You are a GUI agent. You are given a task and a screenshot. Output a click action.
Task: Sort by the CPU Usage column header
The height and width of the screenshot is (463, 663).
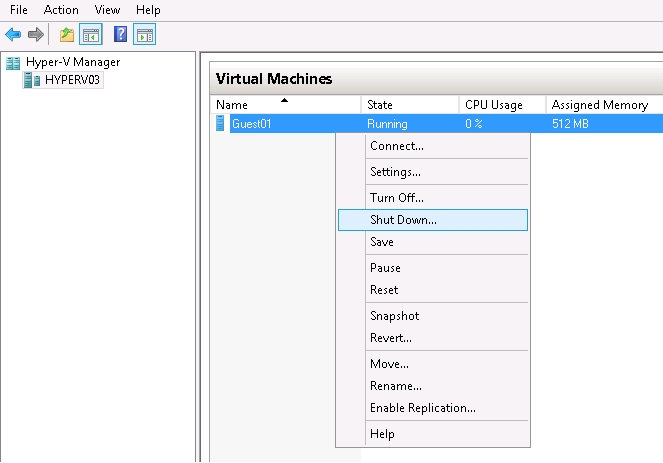(x=502, y=104)
